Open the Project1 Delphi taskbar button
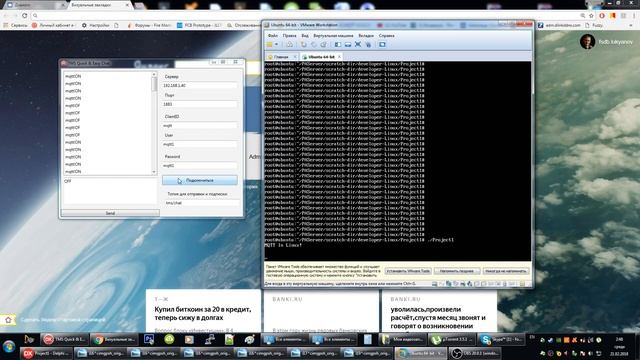Viewport: 640px width, 360px height. [46, 353]
